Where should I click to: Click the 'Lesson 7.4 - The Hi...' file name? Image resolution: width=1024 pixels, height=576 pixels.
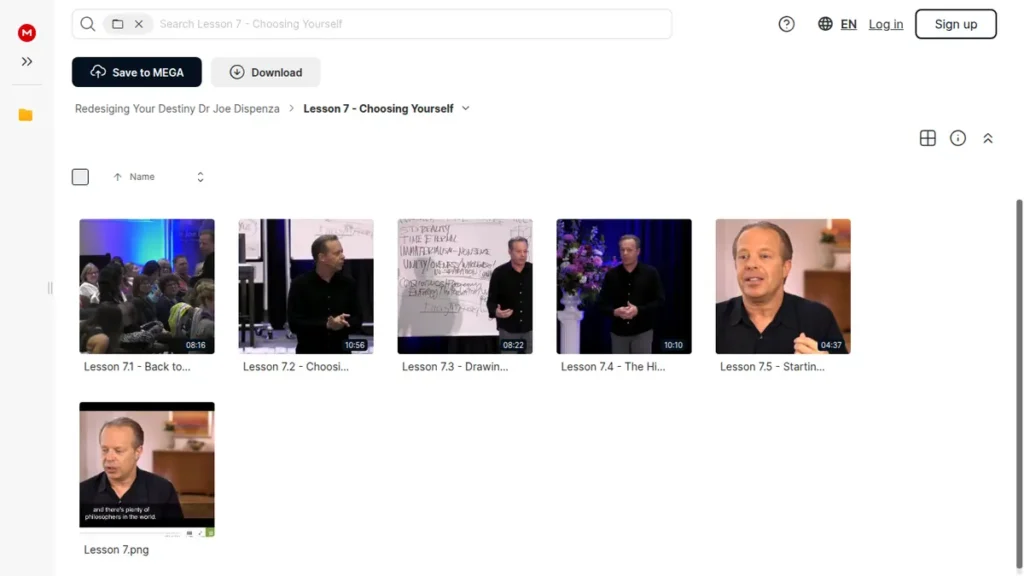(613, 366)
